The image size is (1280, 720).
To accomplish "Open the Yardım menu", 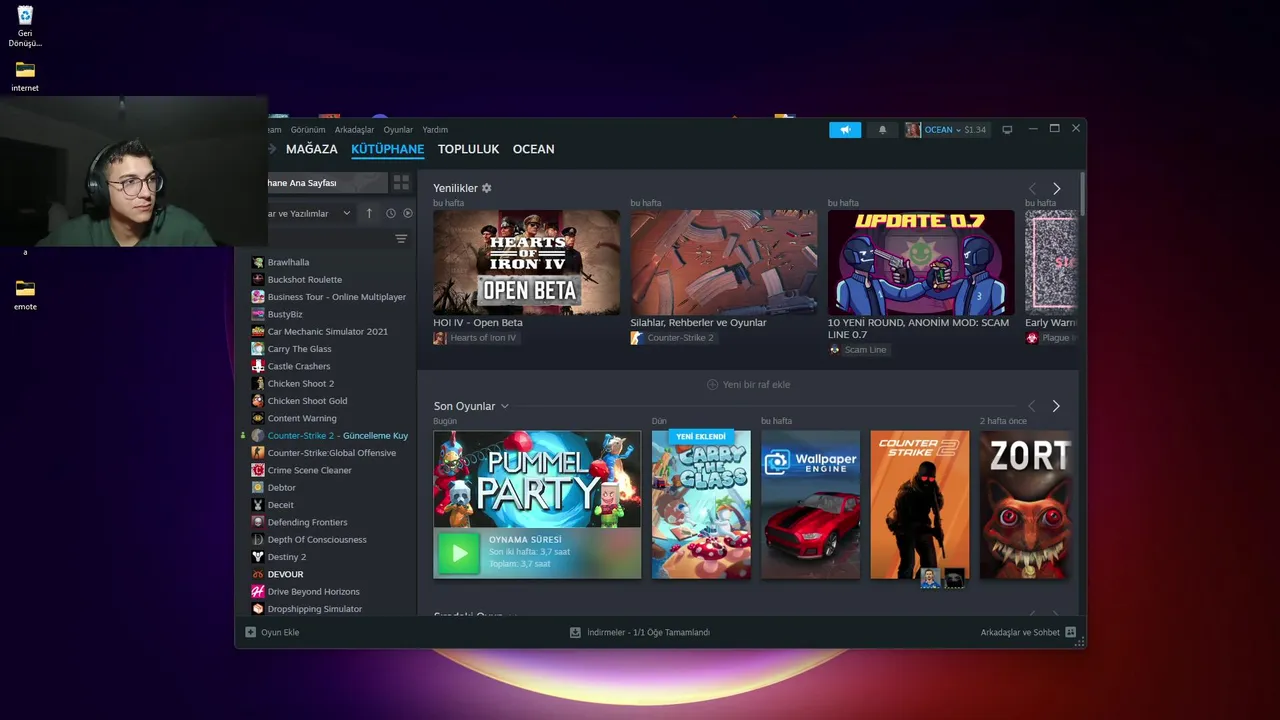I will coord(435,130).
